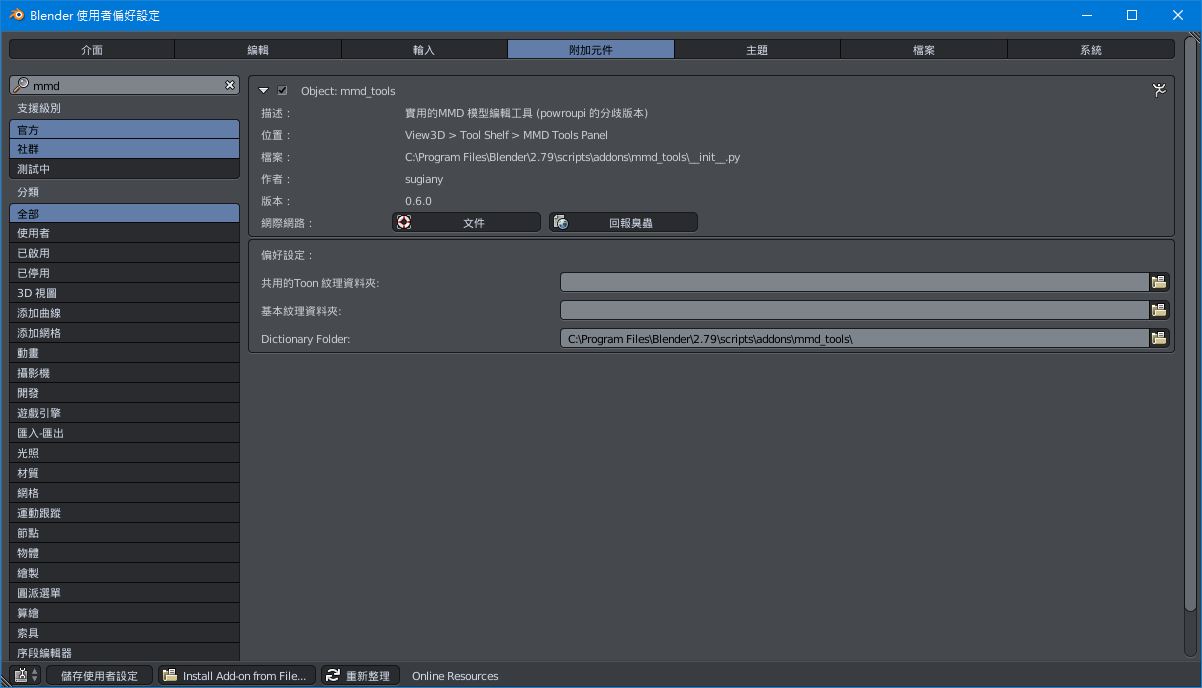Switch to the 主題 tab
The image size is (1202, 688).
[757, 48]
